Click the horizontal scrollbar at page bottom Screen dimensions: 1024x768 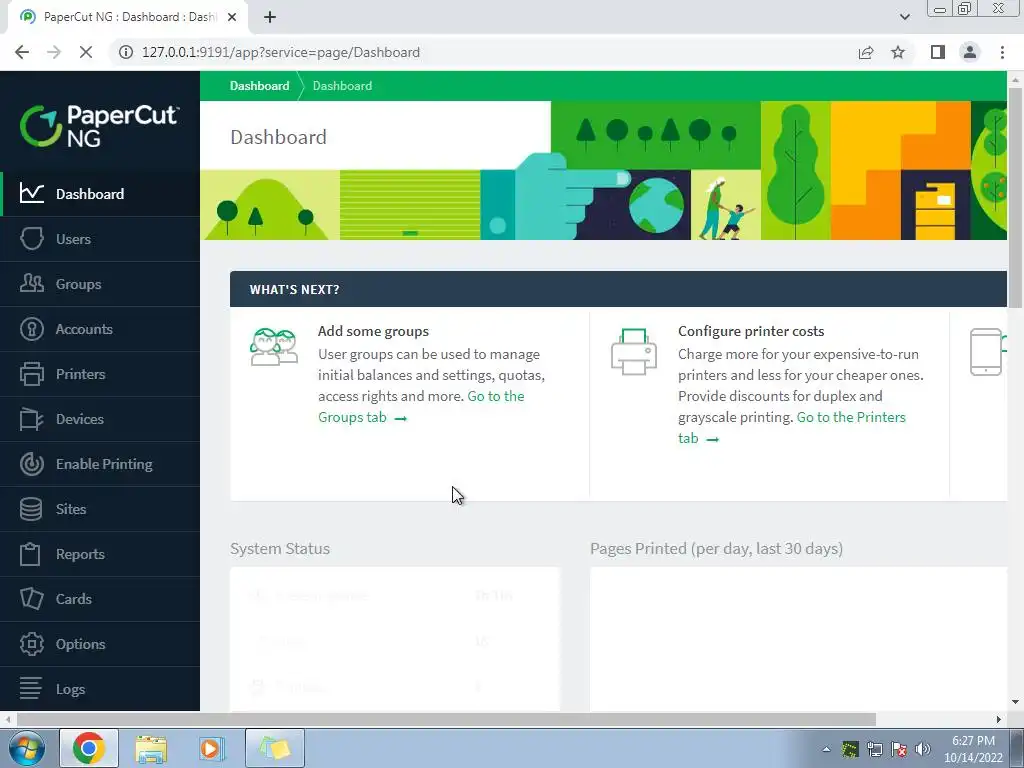tap(446, 719)
